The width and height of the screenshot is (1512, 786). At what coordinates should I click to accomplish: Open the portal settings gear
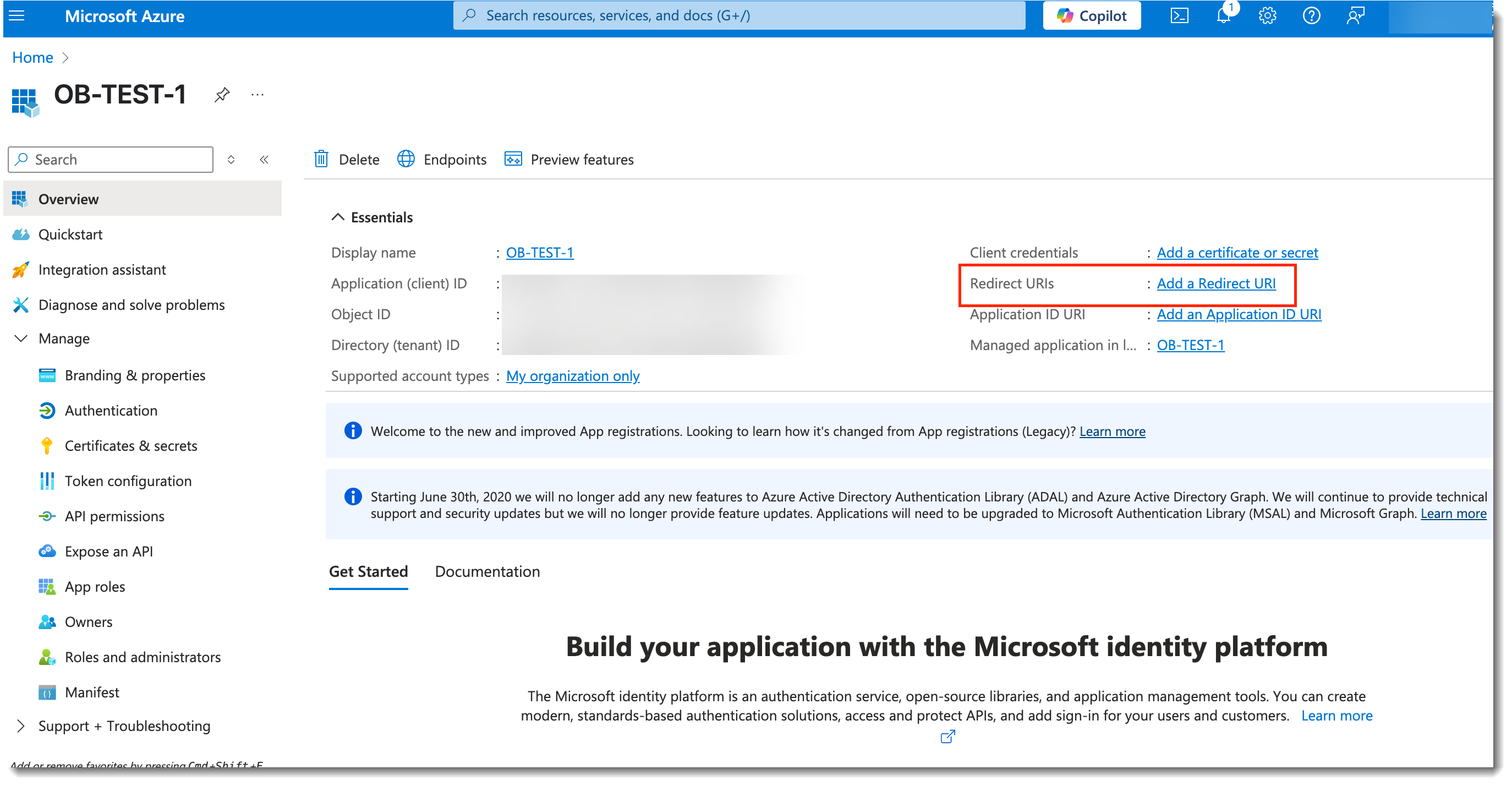pos(1267,16)
